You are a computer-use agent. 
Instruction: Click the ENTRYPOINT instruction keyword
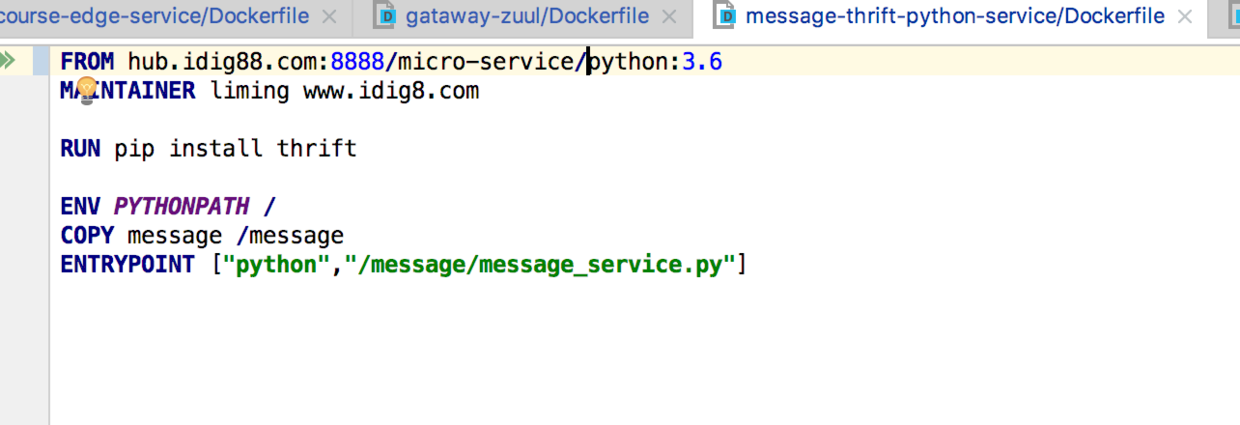tap(127, 265)
